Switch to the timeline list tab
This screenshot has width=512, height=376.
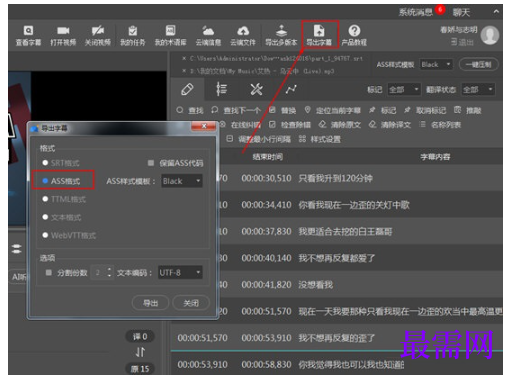221,90
